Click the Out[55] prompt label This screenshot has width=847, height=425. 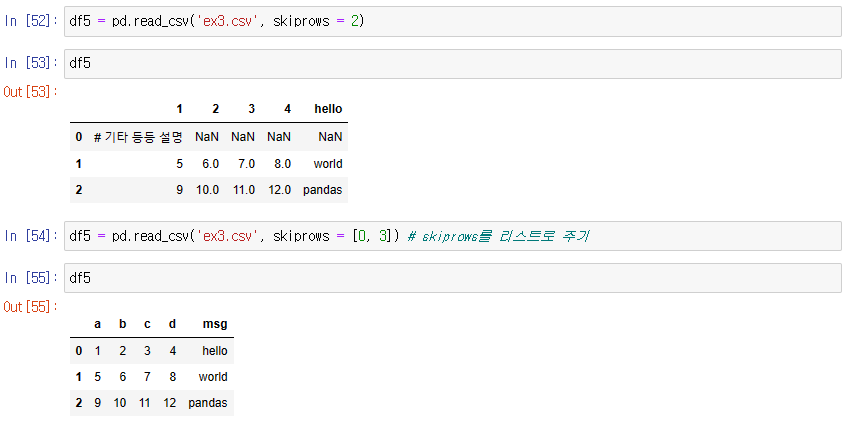click(30, 307)
